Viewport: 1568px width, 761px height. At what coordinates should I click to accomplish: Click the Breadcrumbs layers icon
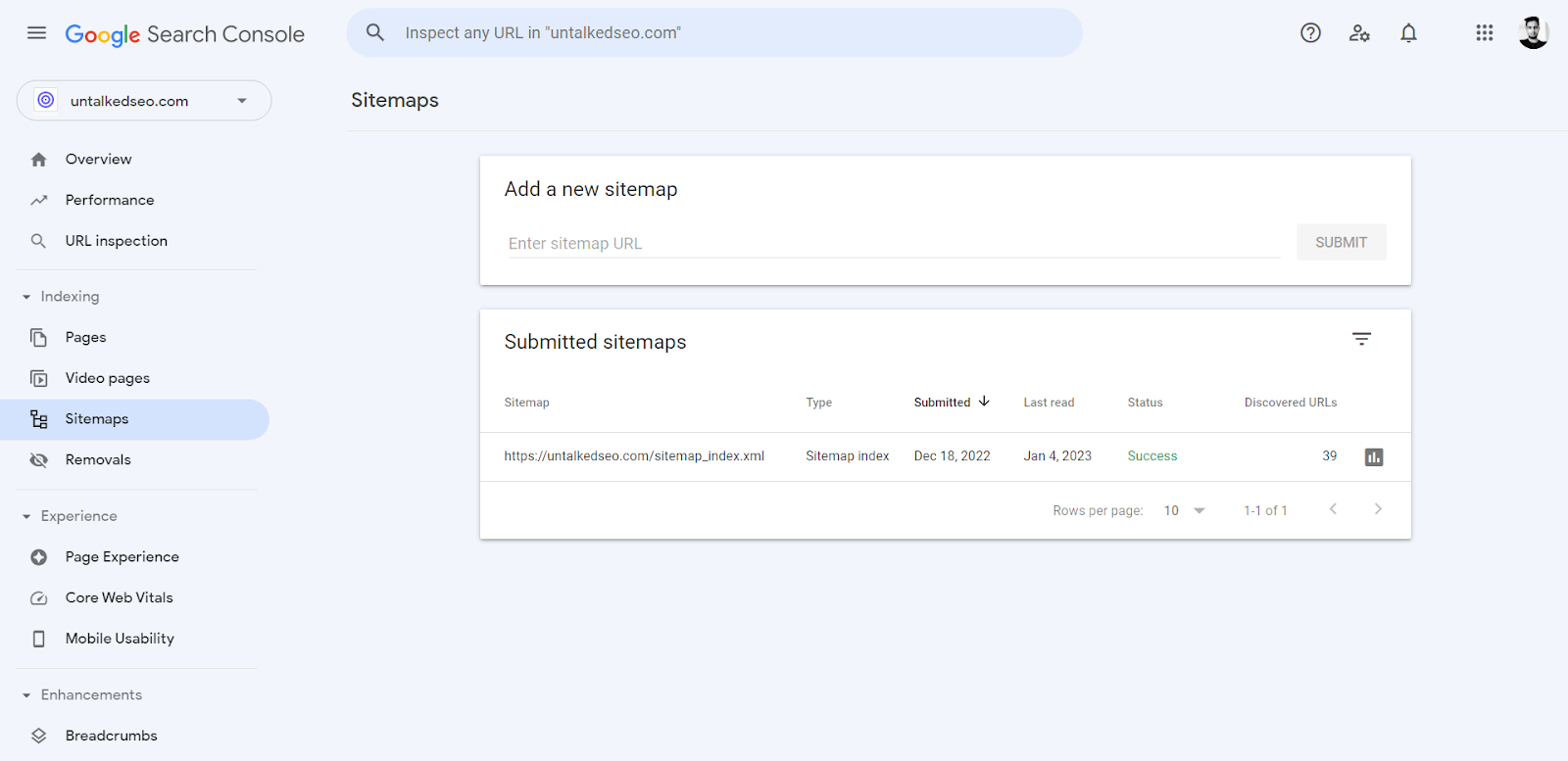tap(39, 736)
